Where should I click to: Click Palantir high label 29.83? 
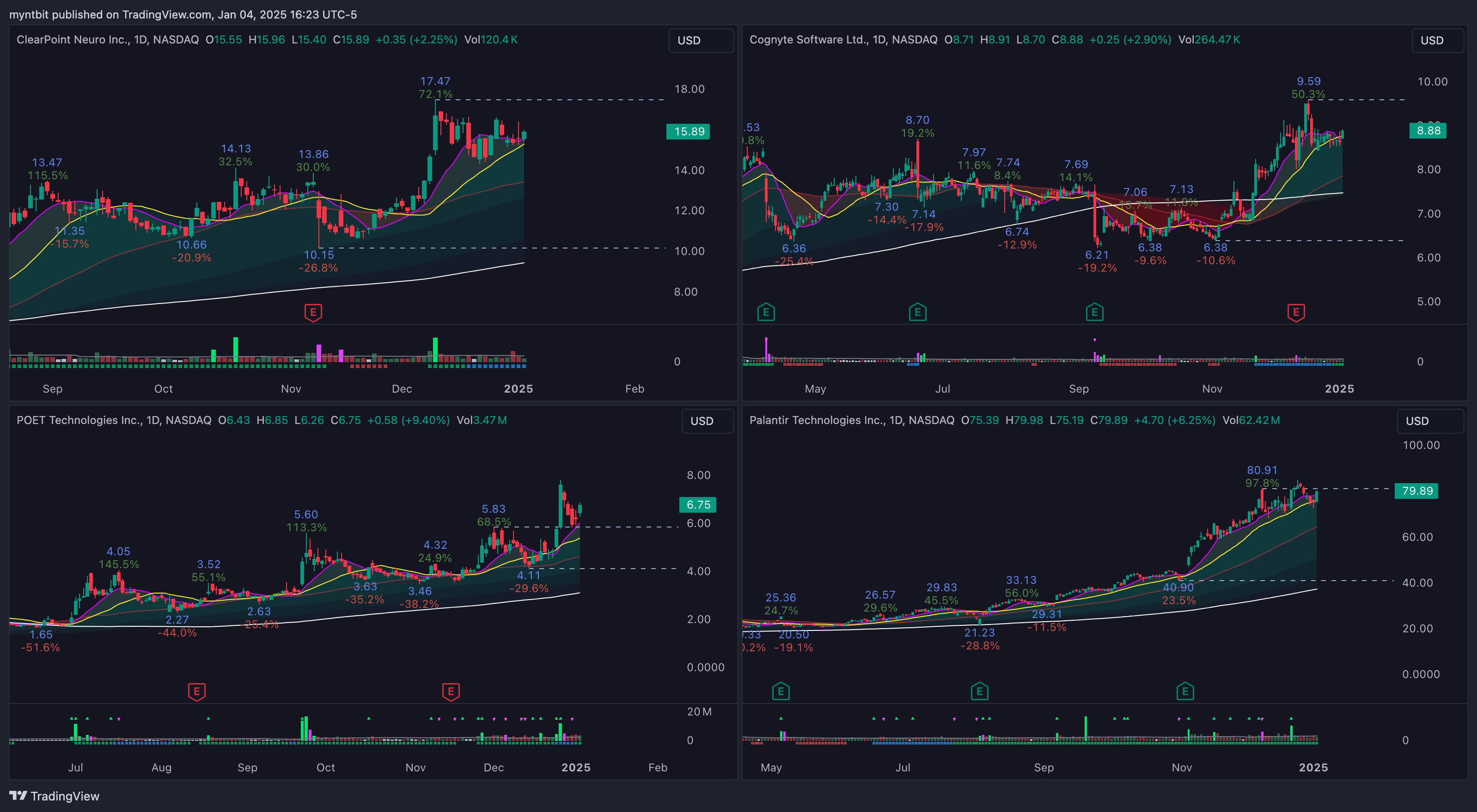pyautogui.click(x=941, y=588)
